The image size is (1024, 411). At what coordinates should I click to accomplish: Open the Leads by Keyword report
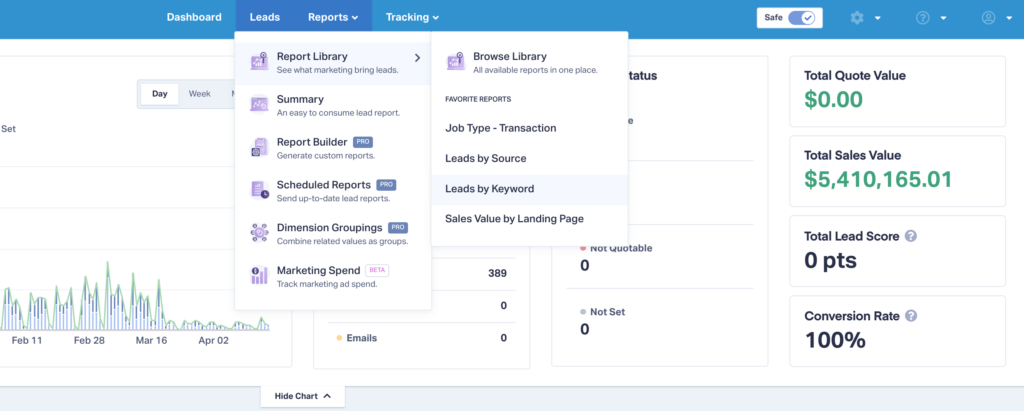point(530,189)
